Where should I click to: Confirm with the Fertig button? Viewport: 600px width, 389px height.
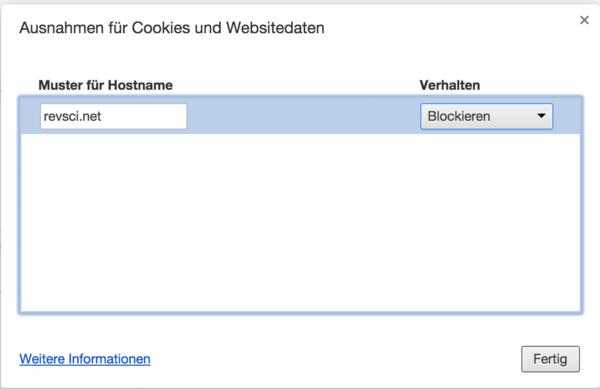pyautogui.click(x=550, y=359)
